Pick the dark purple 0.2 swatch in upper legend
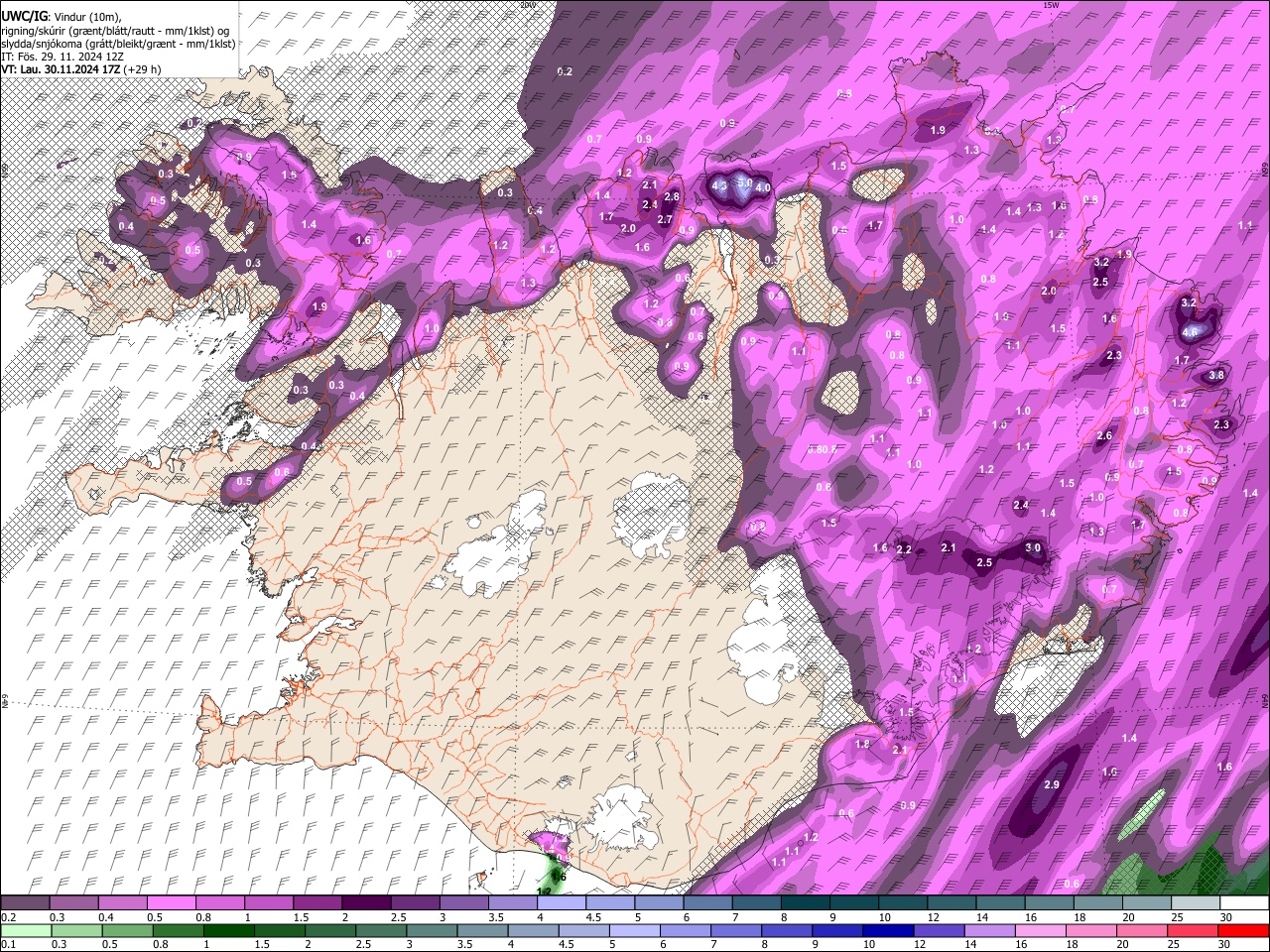Image resolution: width=1270 pixels, height=952 pixels. (25, 903)
